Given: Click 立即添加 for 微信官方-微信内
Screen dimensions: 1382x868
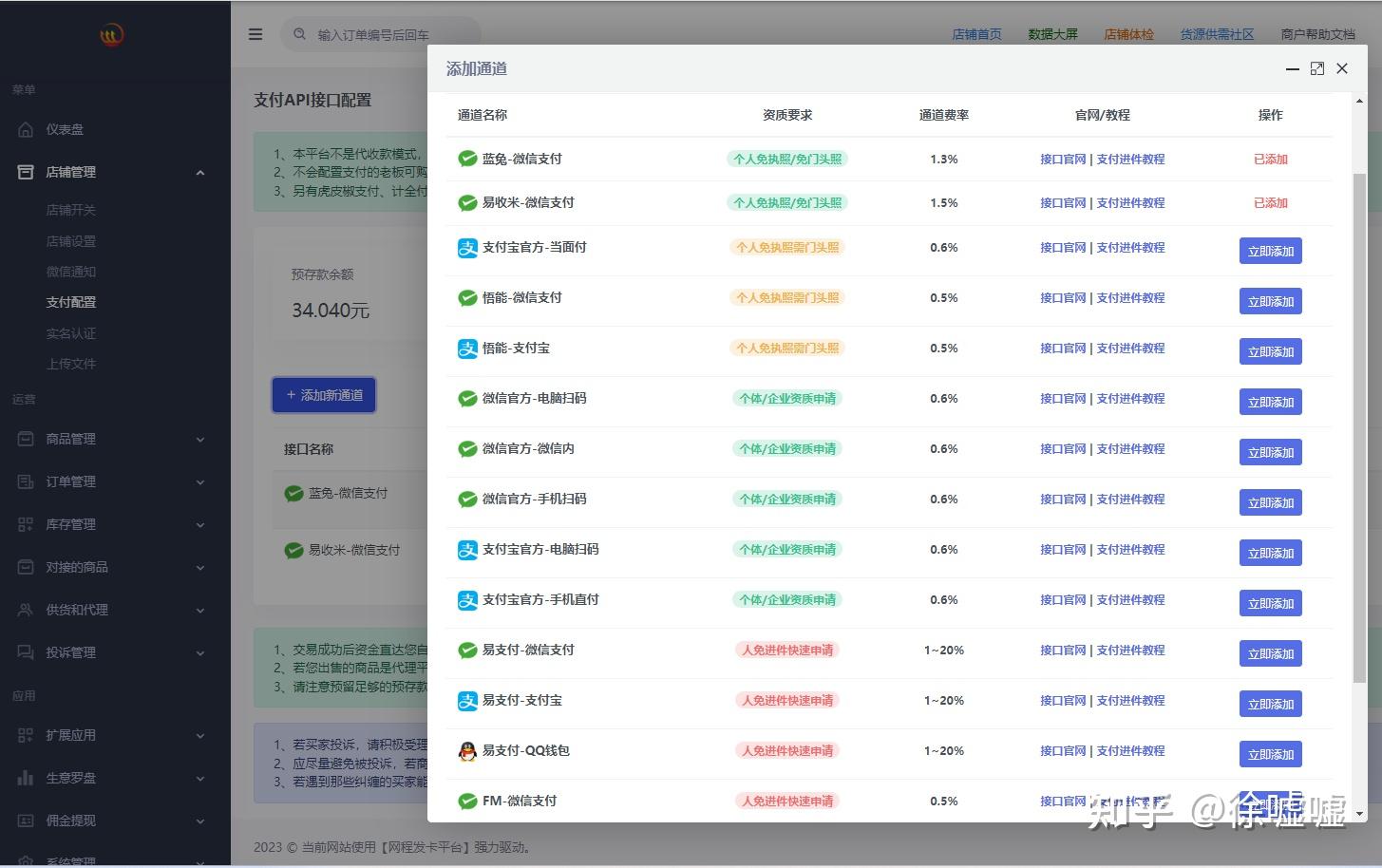Looking at the screenshot, I should point(1271,452).
